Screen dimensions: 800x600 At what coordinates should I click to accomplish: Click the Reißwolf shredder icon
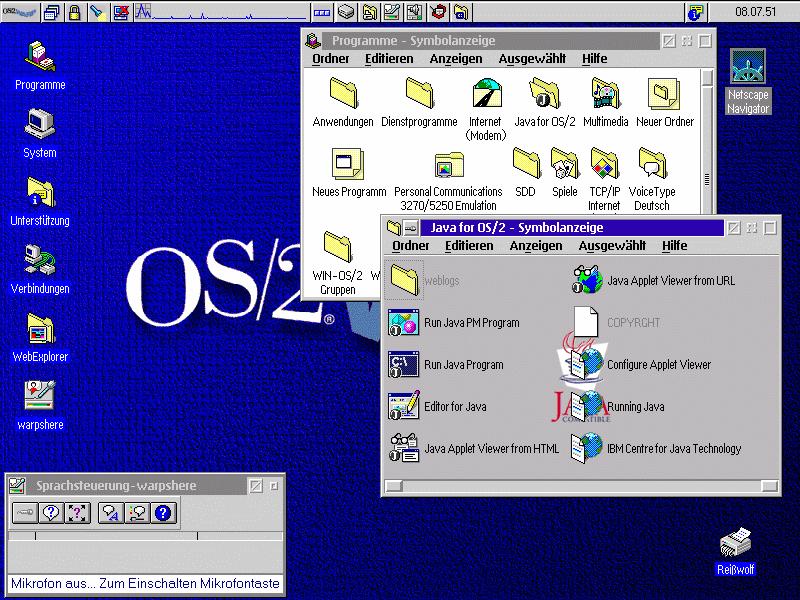(735, 552)
